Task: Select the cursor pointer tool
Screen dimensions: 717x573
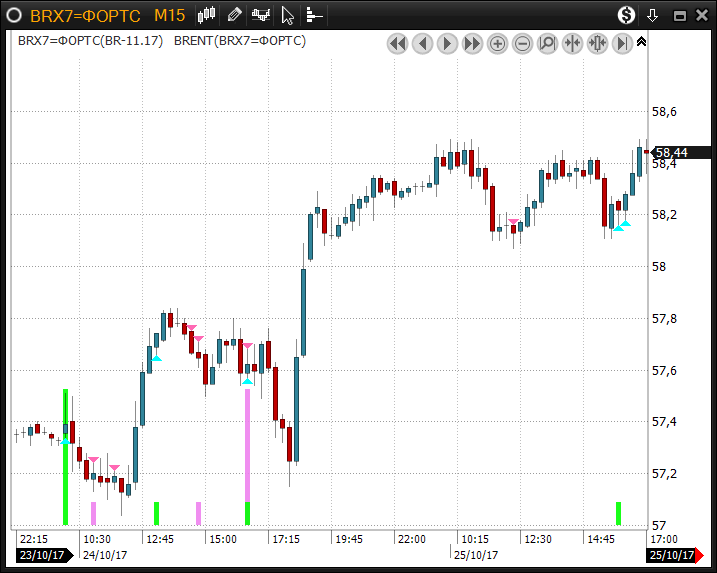Action: pos(288,15)
